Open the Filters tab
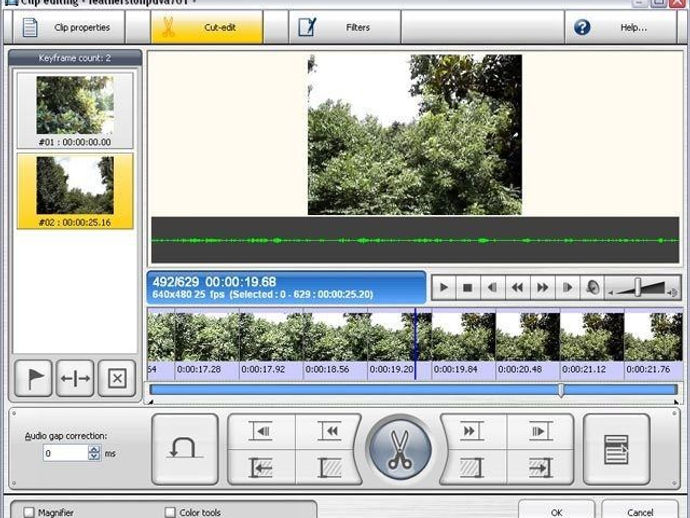Viewport: 690px width, 518px height. point(345,27)
